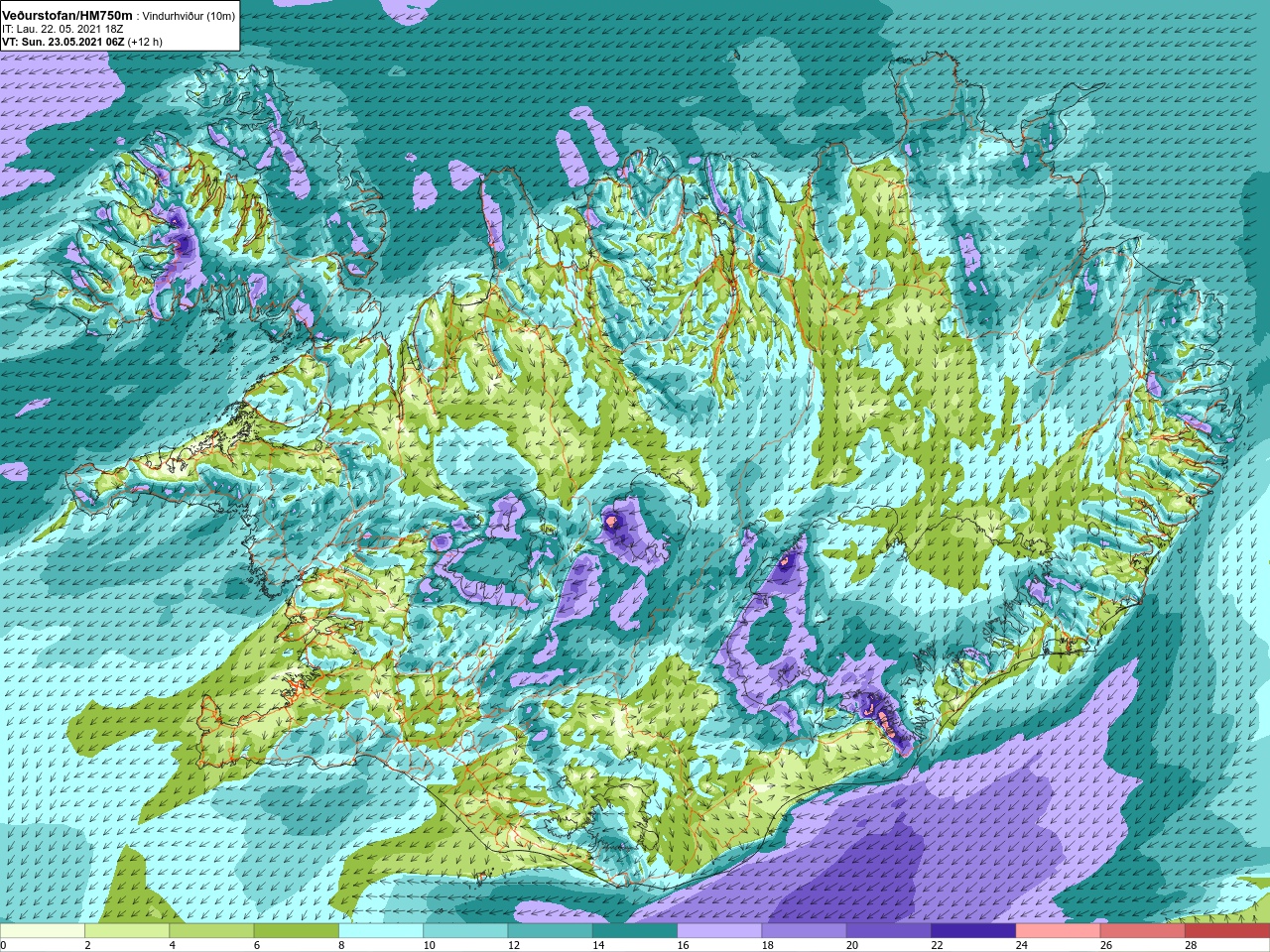Select the 'VT: Sun. 23.05.2021 06Z' line
Screen dimensions: 1270x952
63,42
